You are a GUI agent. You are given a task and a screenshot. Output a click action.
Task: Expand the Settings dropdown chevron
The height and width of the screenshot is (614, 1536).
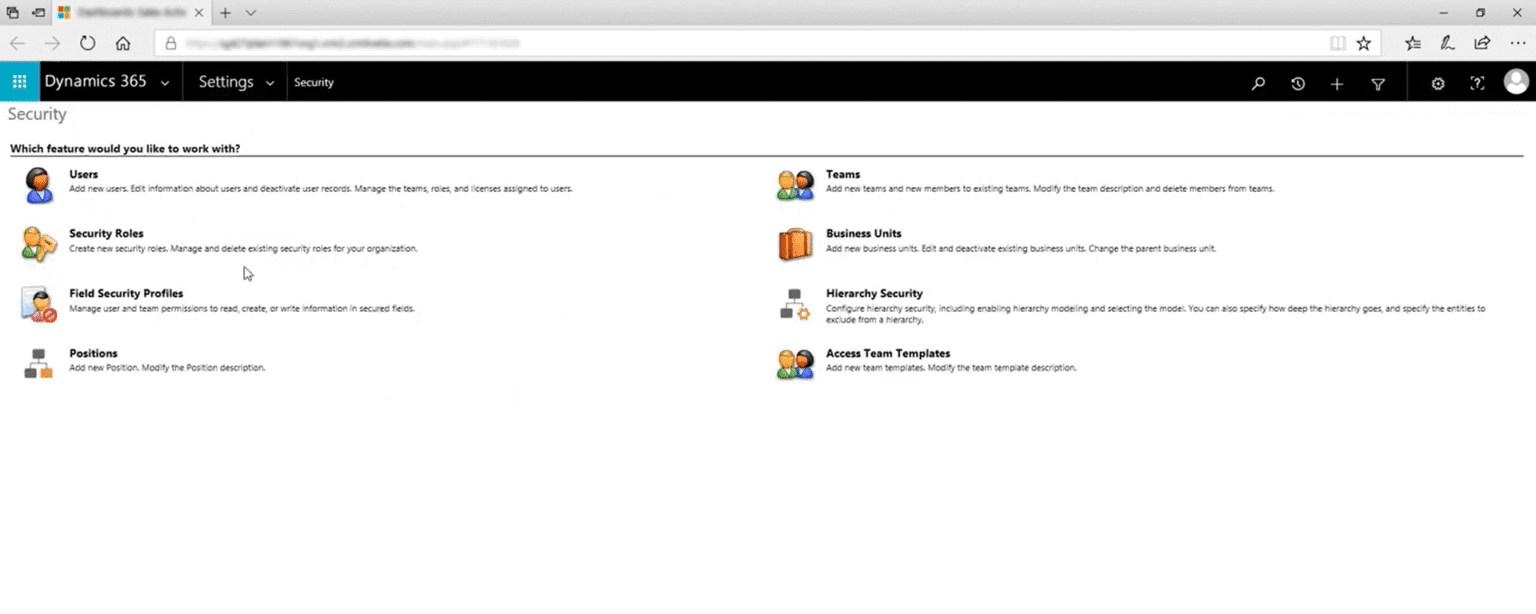(270, 83)
